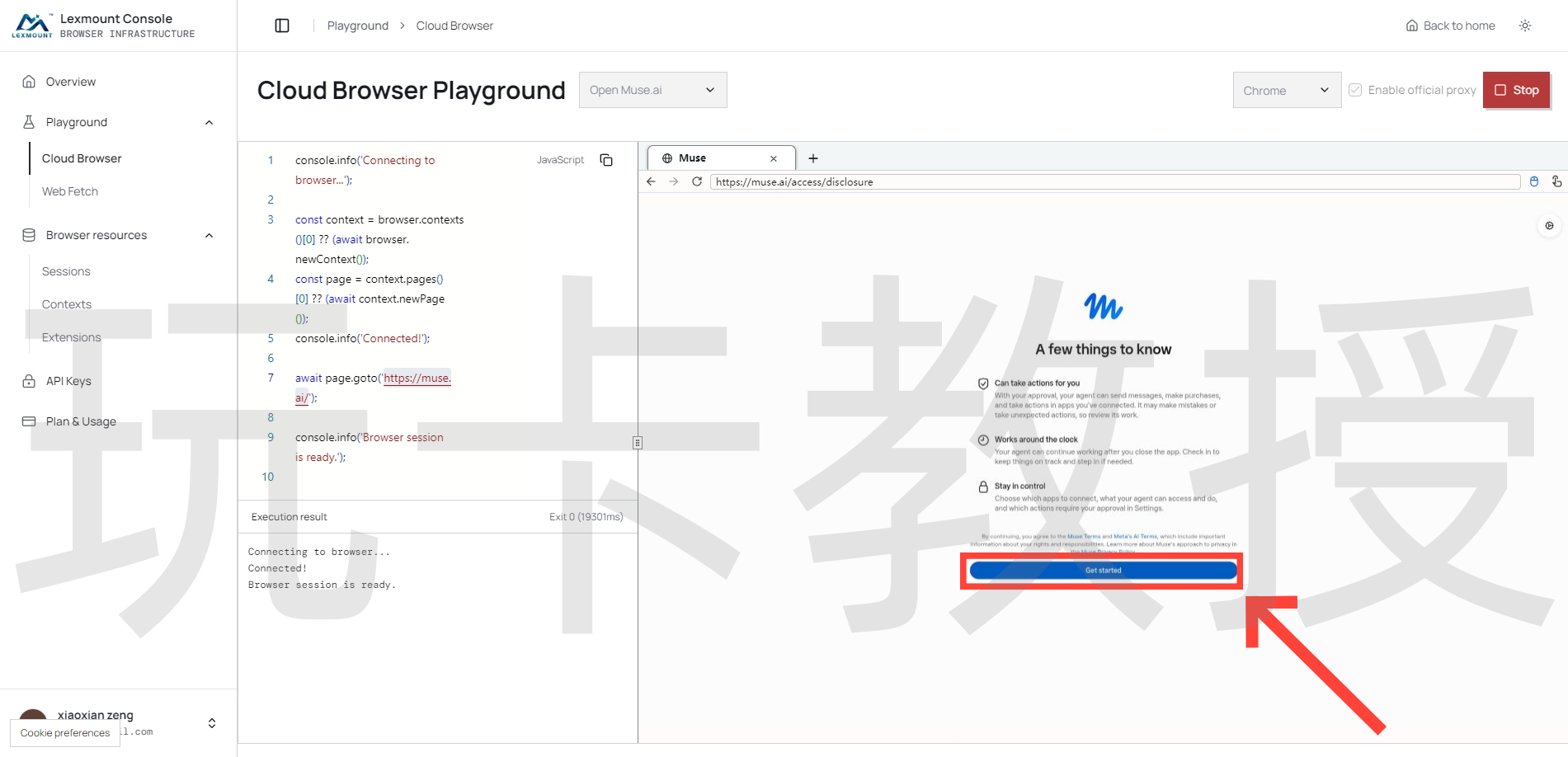This screenshot has height=757, width=1568.
Task: Select the Muse browser tab
Action: click(721, 158)
